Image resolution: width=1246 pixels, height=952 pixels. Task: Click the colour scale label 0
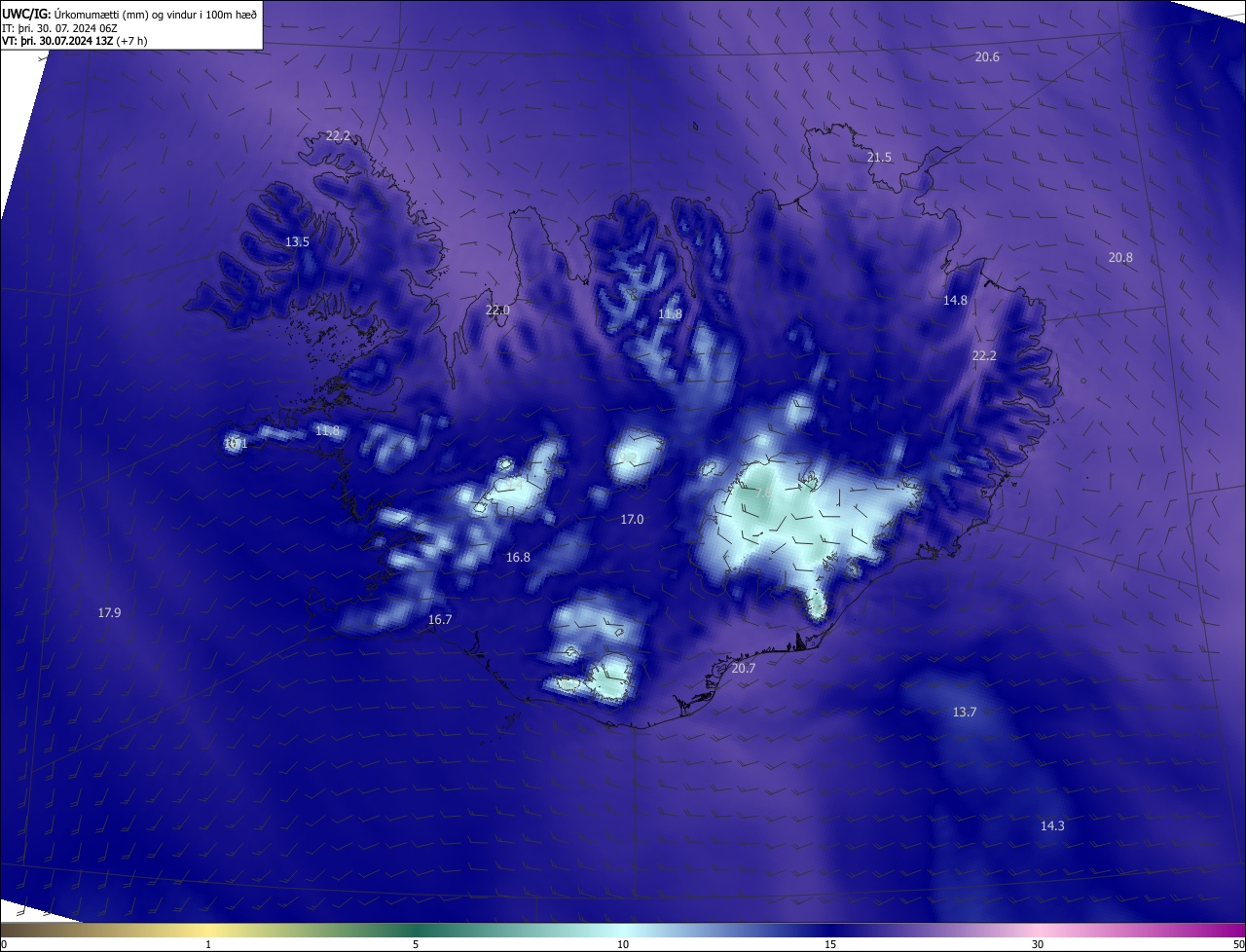coord(4,944)
